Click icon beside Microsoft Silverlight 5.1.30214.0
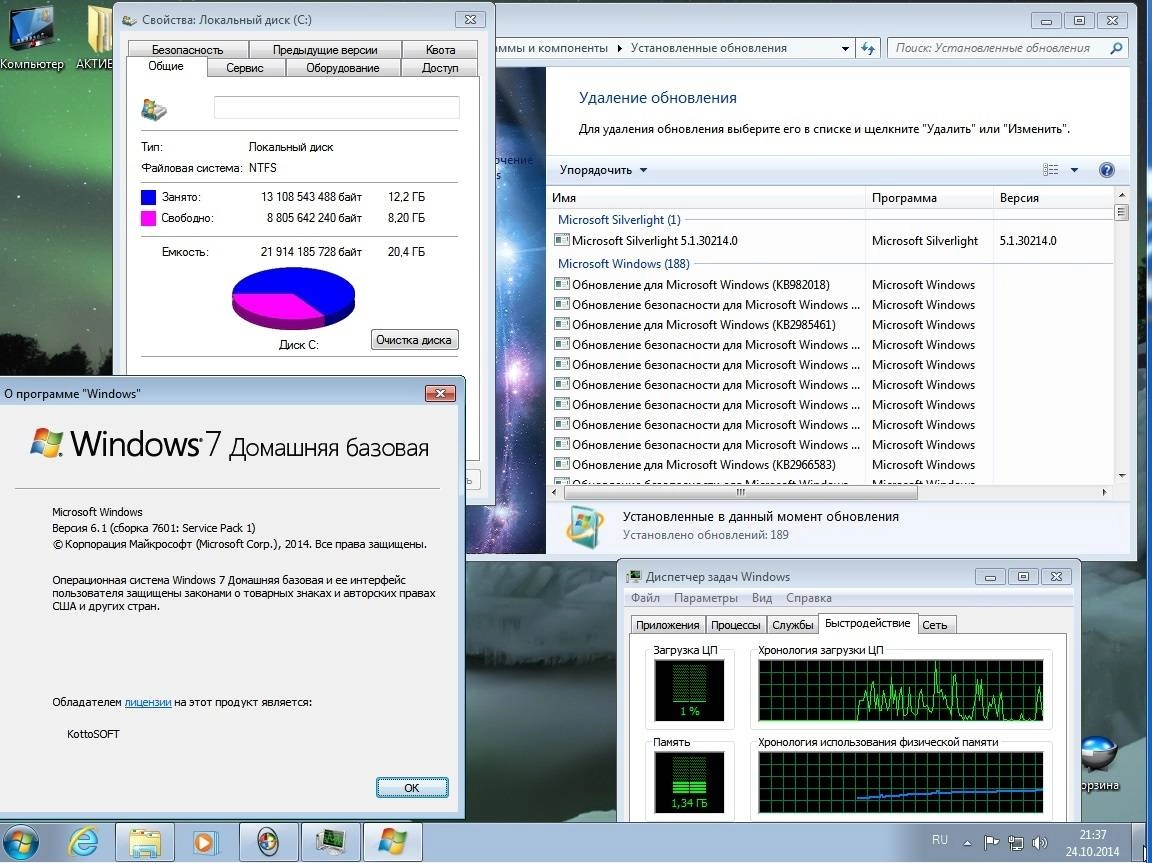 tap(561, 240)
